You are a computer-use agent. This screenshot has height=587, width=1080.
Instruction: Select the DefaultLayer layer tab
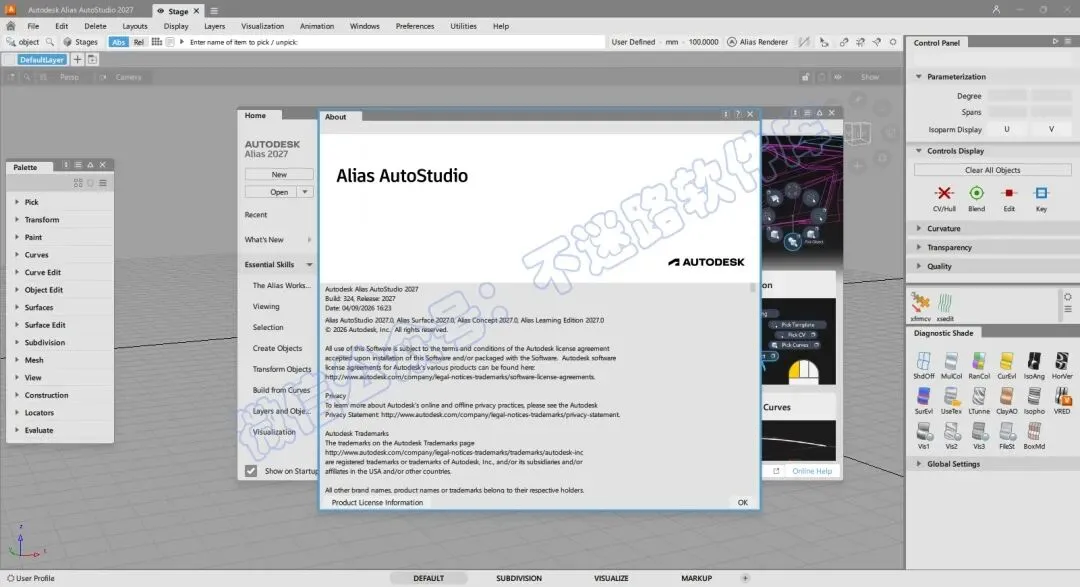41,60
